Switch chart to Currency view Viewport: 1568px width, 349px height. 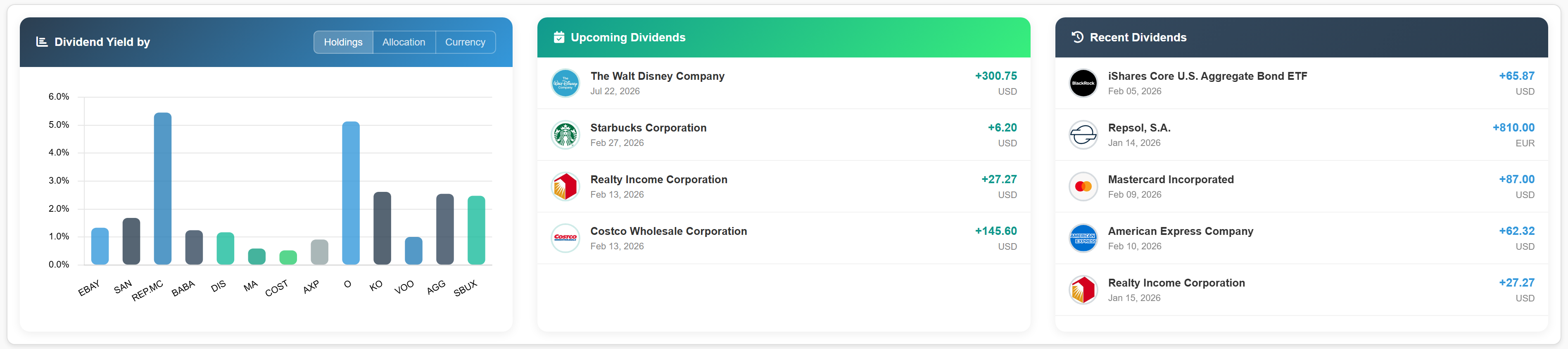[465, 42]
